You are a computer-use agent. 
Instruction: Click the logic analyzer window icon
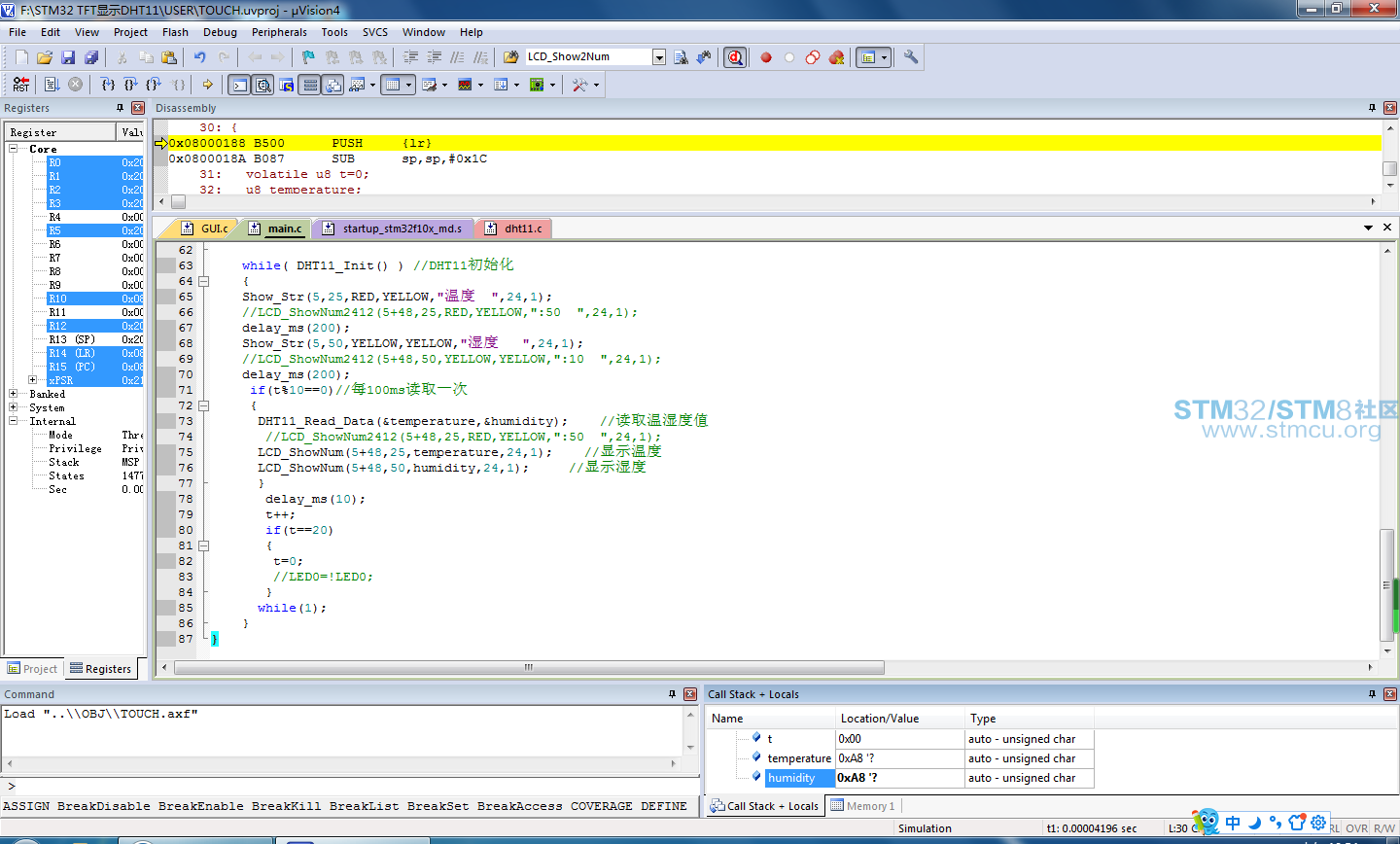point(465,85)
